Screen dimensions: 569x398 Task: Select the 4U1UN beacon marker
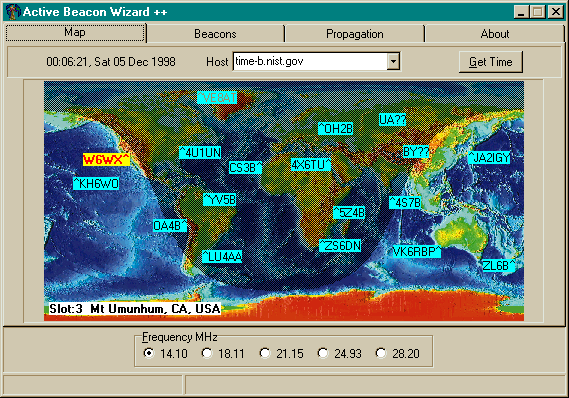[x=200, y=152]
